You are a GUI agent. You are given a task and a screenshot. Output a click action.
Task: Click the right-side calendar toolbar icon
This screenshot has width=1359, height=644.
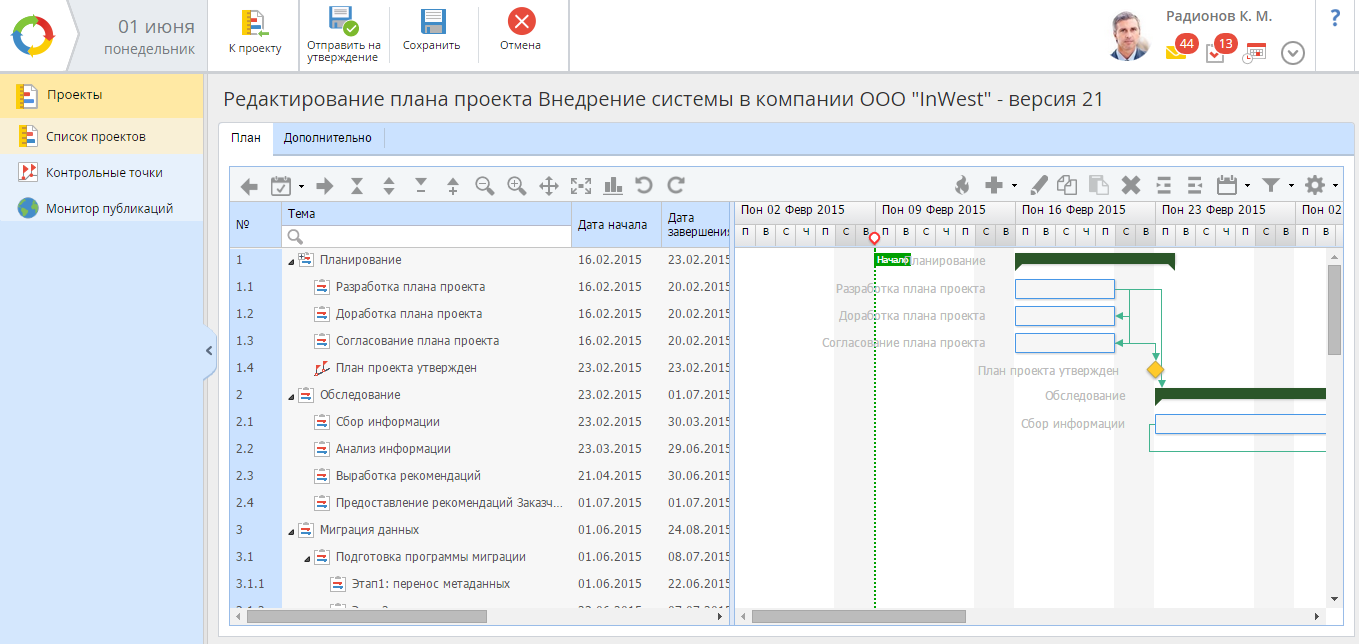pos(1227,185)
